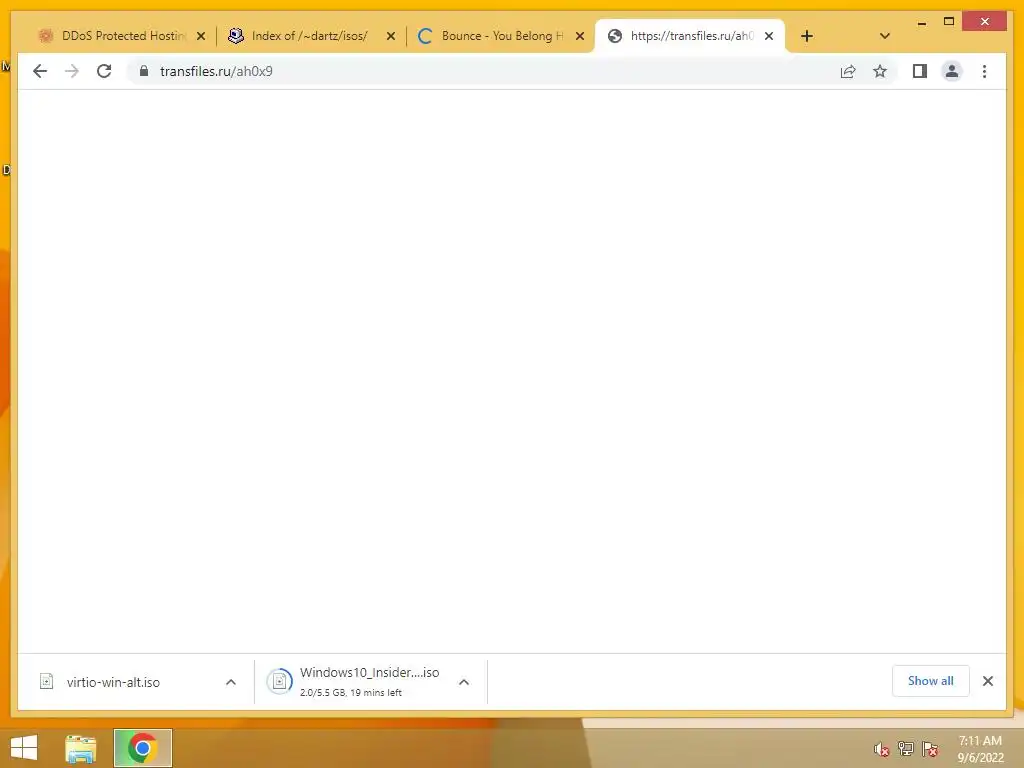The width and height of the screenshot is (1024, 768).
Task: Open the Chrome side panel
Action: (920, 71)
